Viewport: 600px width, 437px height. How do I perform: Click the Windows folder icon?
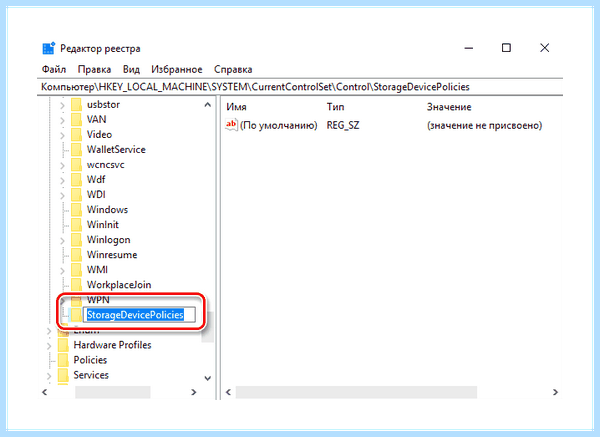[x=77, y=210]
